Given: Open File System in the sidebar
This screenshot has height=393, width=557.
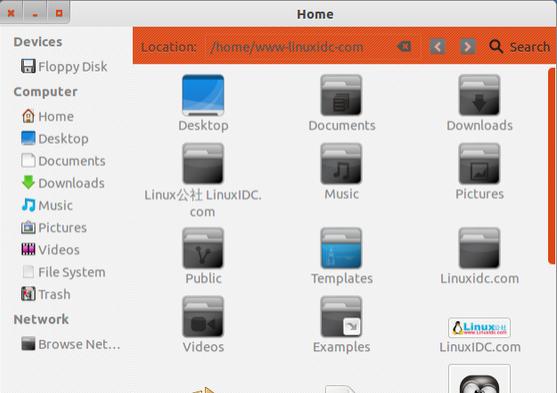Looking at the screenshot, I should (63, 272).
